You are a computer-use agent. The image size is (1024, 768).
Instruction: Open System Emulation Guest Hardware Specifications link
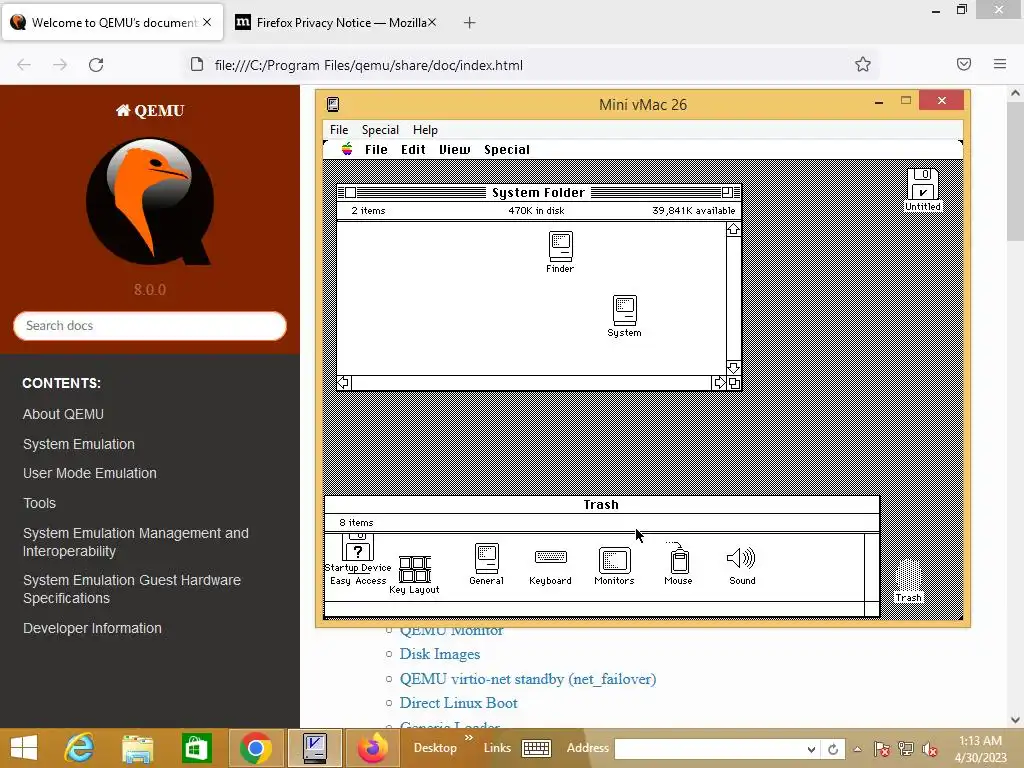[x=132, y=589]
